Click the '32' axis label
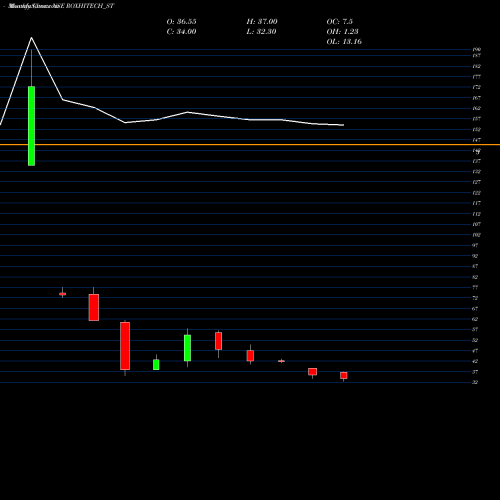The width and height of the screenshot is (500, 500). tap(475, 382)
